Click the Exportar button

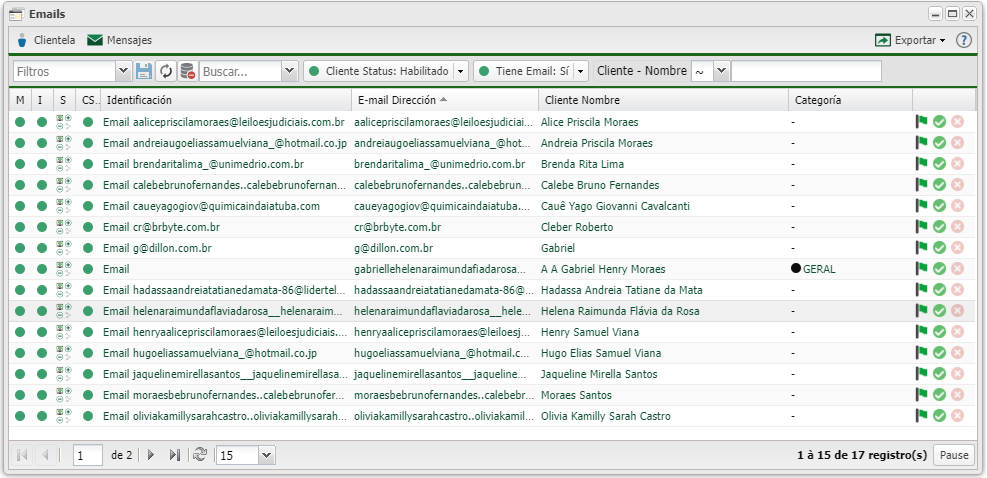(909, 40)
